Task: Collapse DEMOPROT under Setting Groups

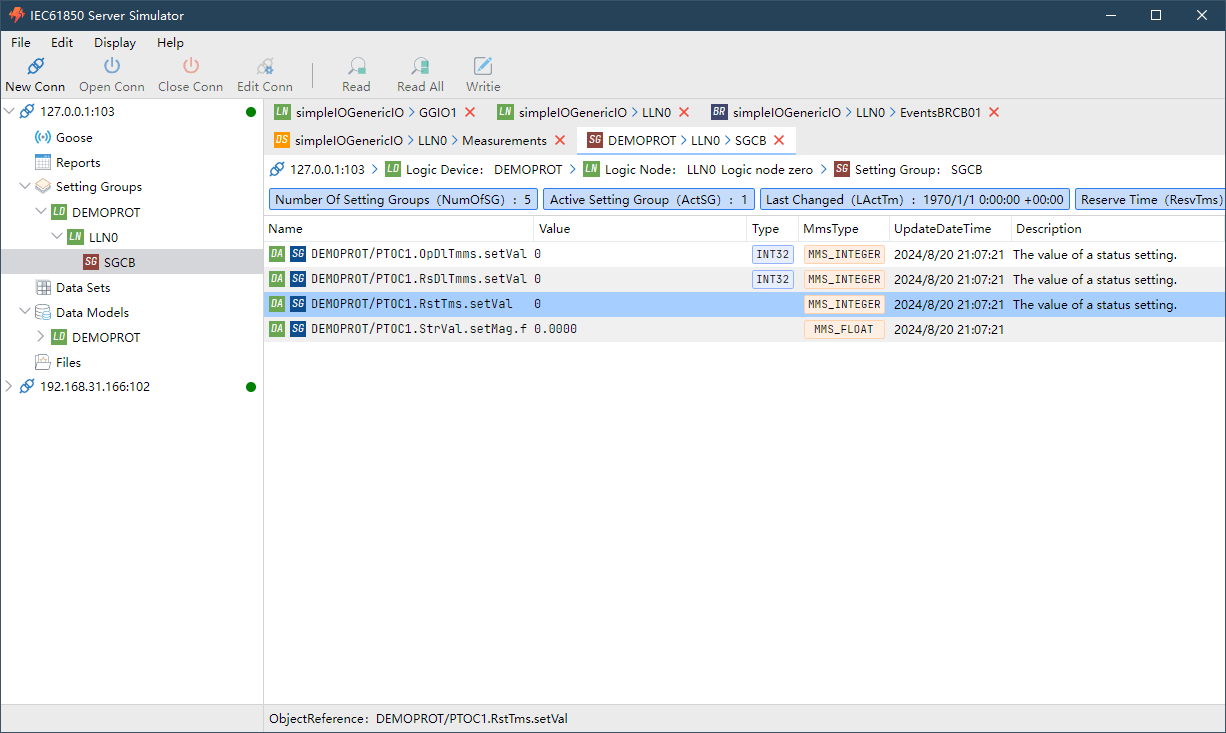Action: point(41,212)
